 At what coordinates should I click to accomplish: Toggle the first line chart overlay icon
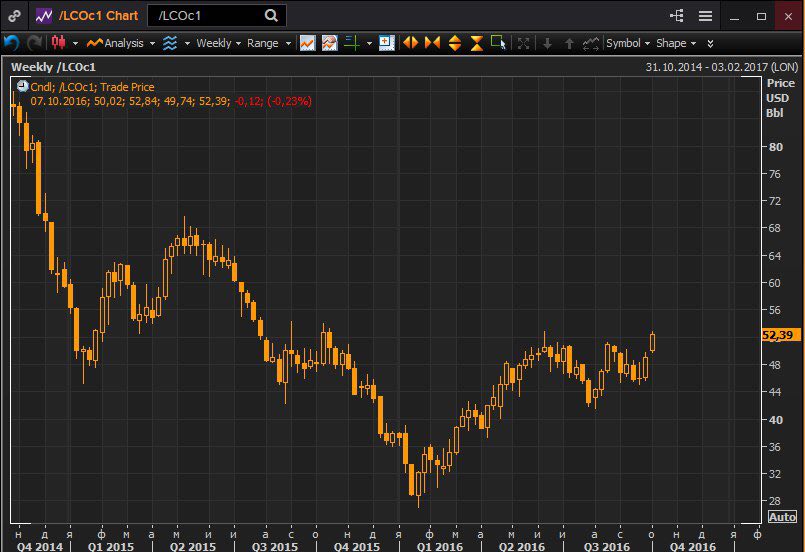(x=308, y=43)
